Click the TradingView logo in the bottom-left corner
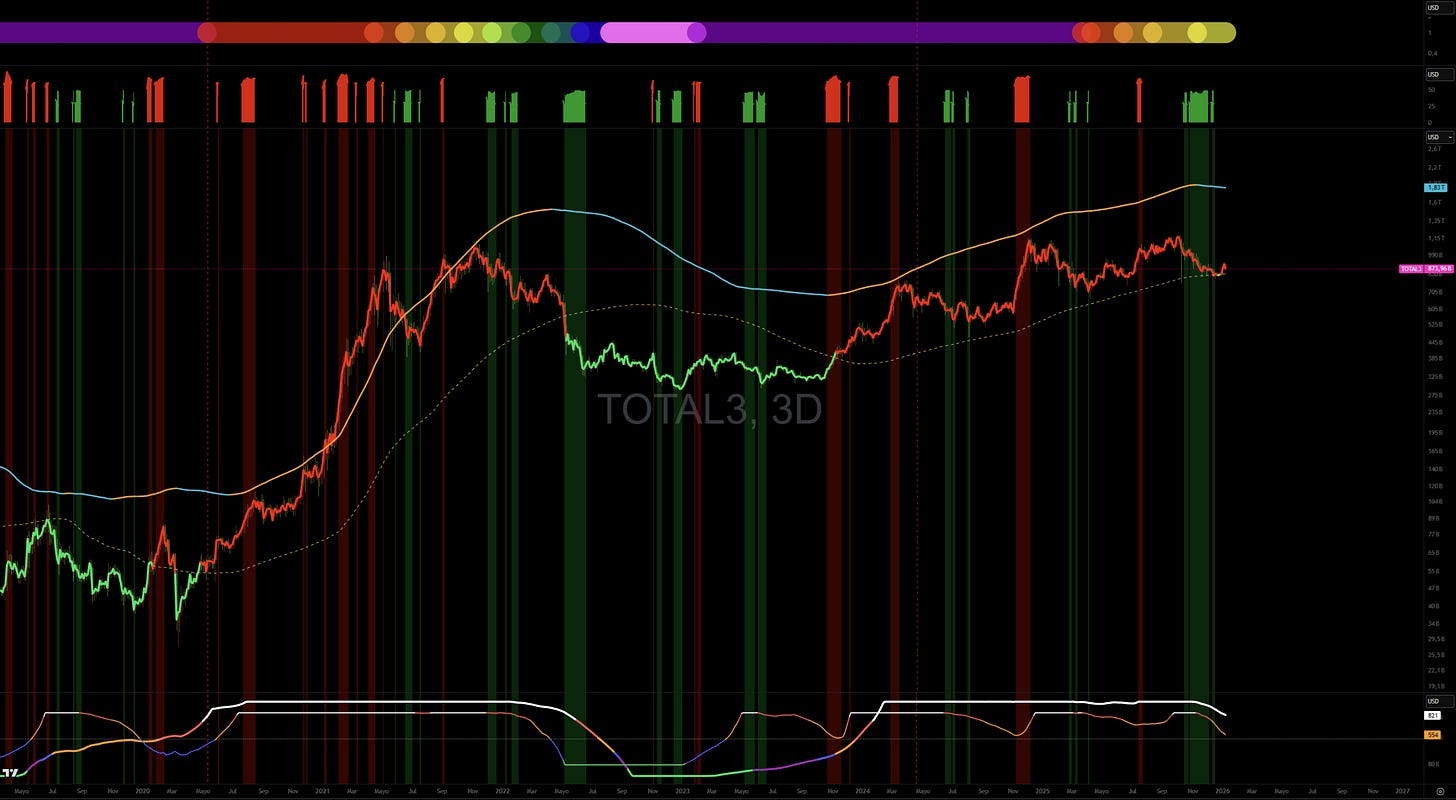Screen dimensions: 1456x800 click(8, 772)
